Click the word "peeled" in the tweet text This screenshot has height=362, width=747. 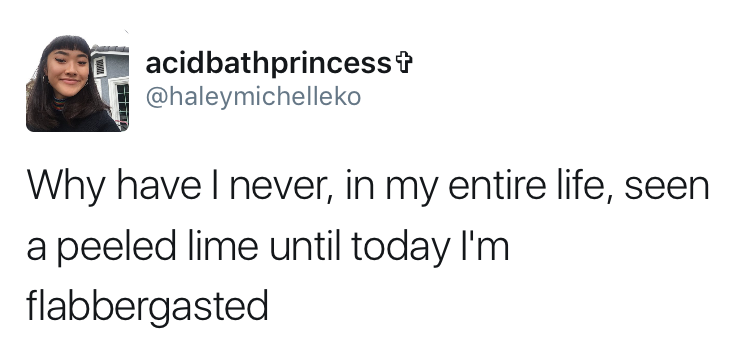116,249
